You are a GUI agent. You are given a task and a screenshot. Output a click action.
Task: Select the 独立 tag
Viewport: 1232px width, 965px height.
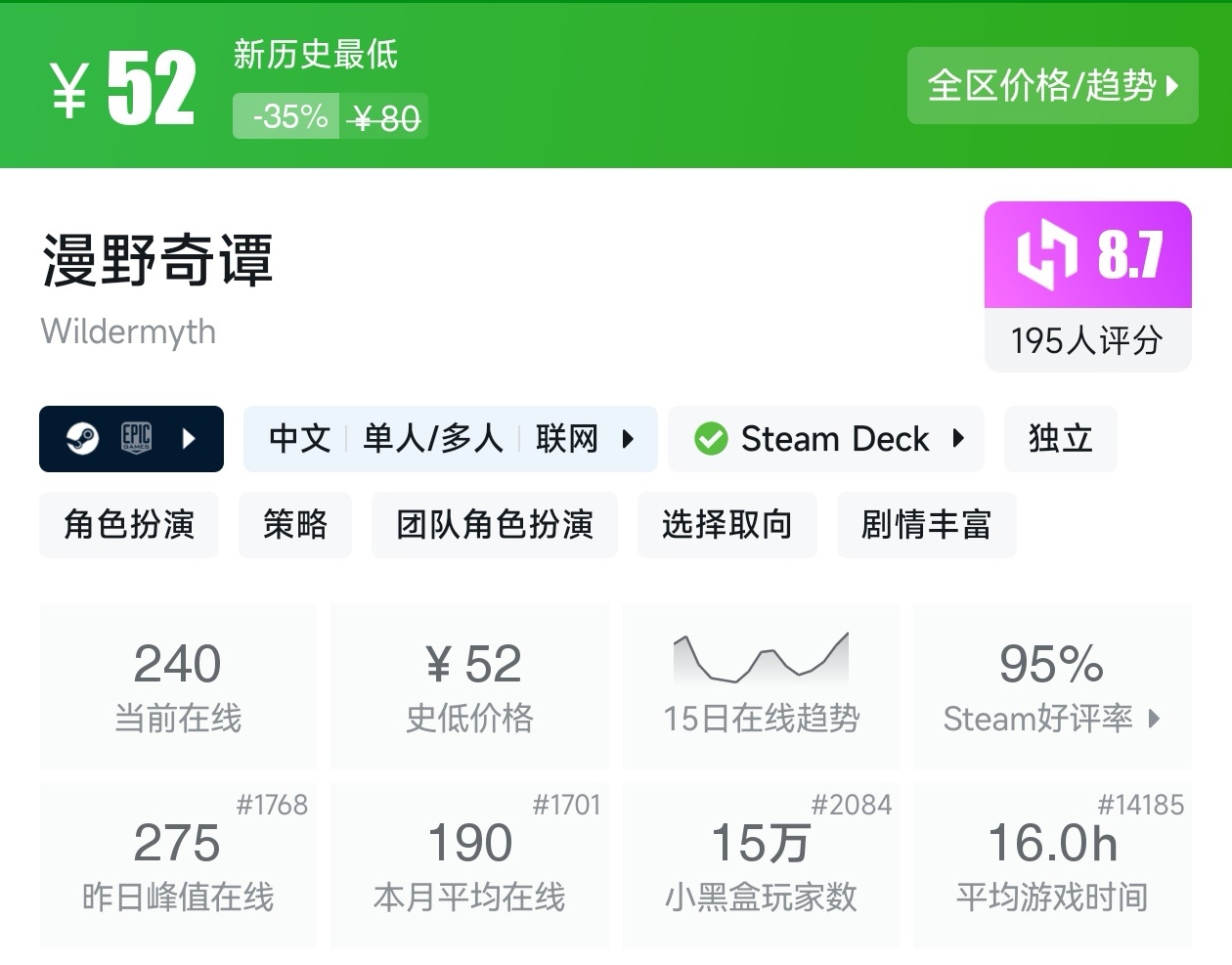[x=1060, y=439]
